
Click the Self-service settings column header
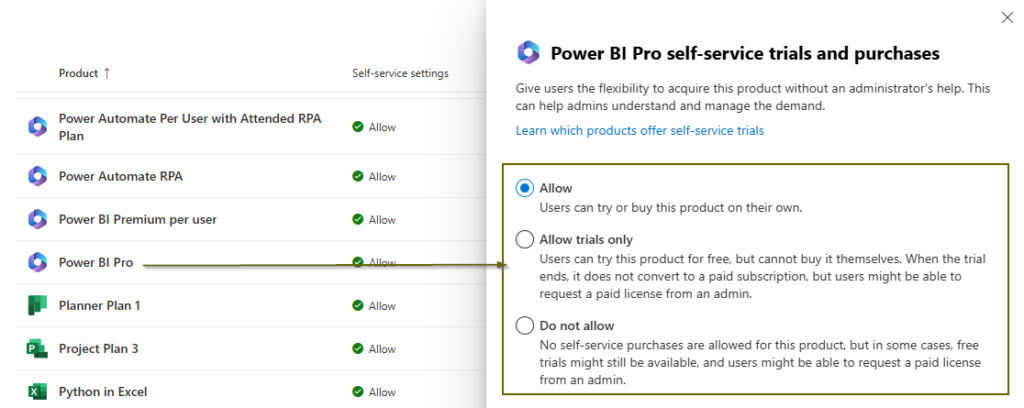coord(400,73)
